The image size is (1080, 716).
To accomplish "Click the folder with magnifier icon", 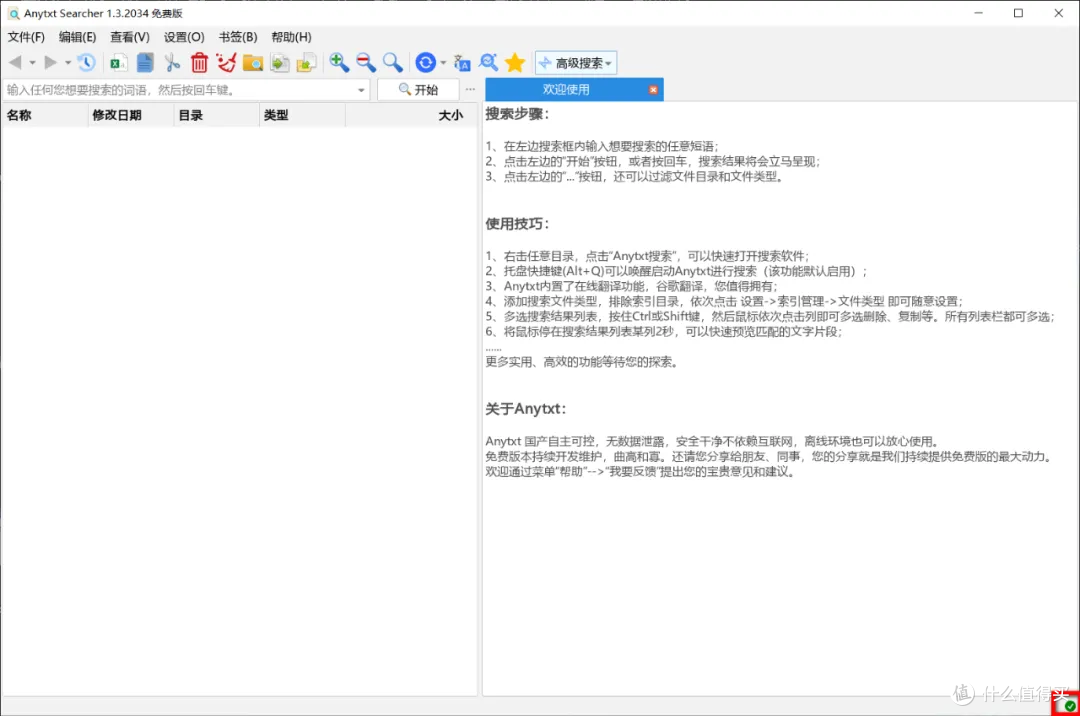I will [253, 63].
